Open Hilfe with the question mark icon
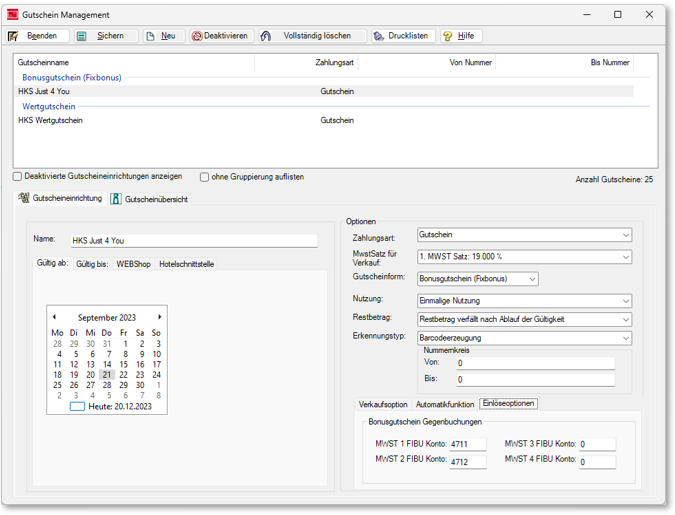The image size is (675, 515). coord(448,36)
